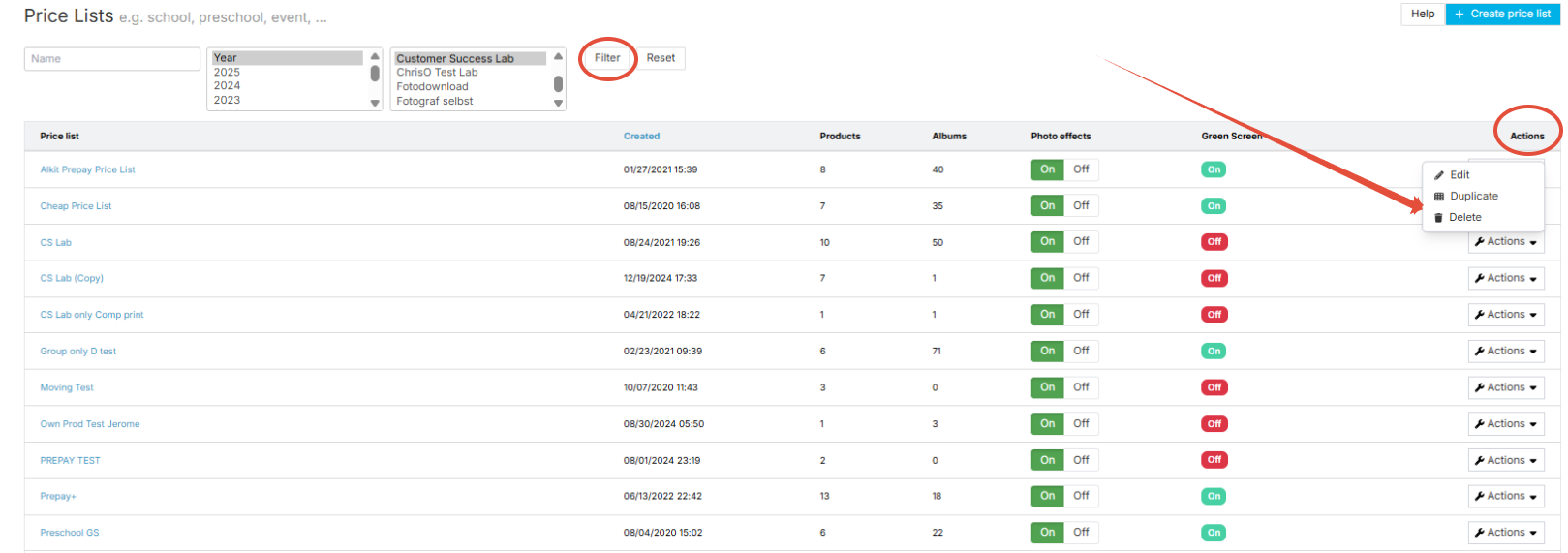Select 2025 in the Year list

point(227,73)
